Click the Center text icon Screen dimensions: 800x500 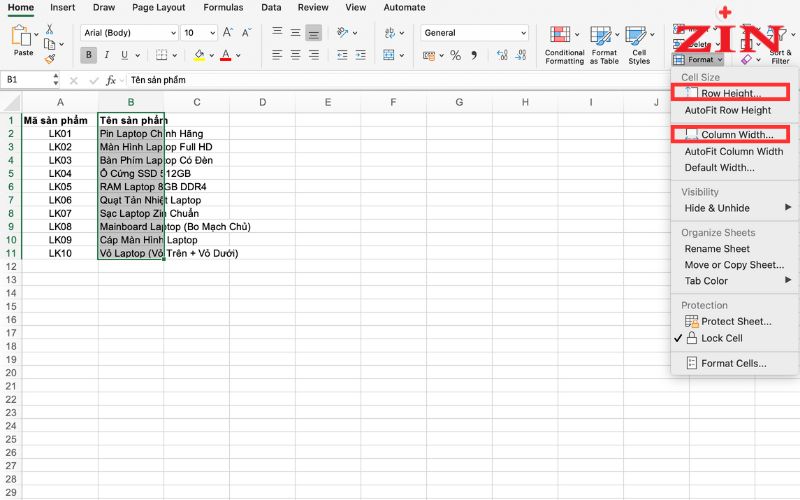295,55
